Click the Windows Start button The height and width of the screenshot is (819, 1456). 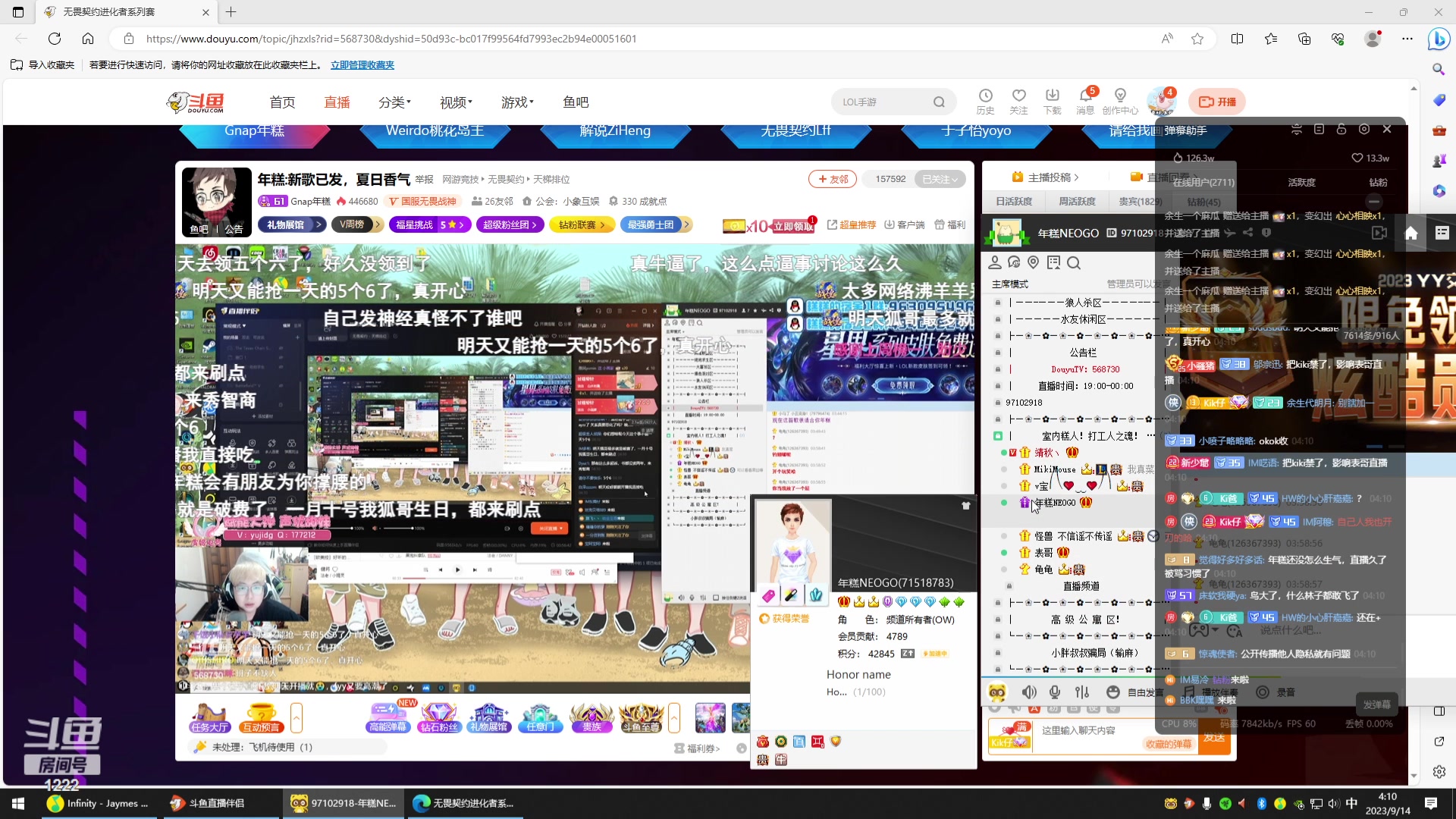pyautogui.click(x=18, y=803)
